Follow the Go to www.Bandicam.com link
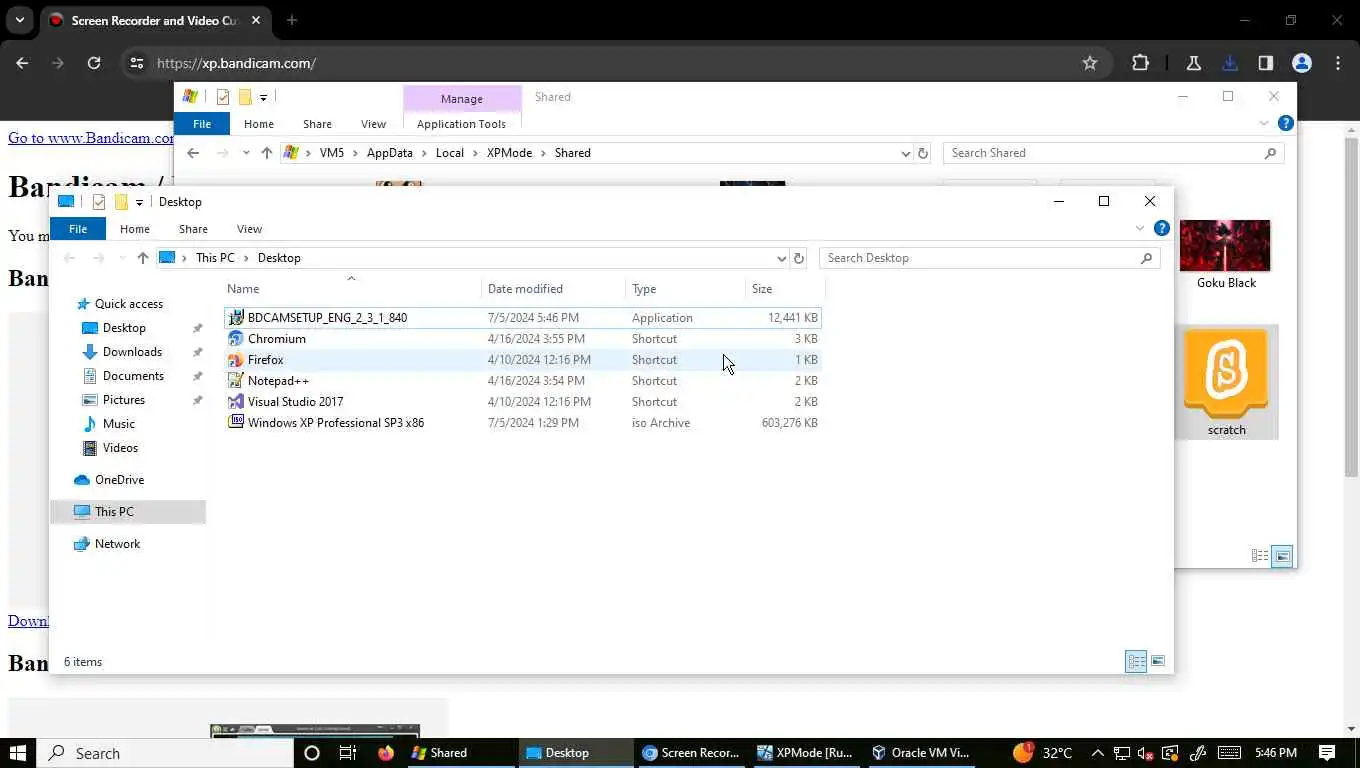The image size is (1360, 768). (x=91, y=138)
